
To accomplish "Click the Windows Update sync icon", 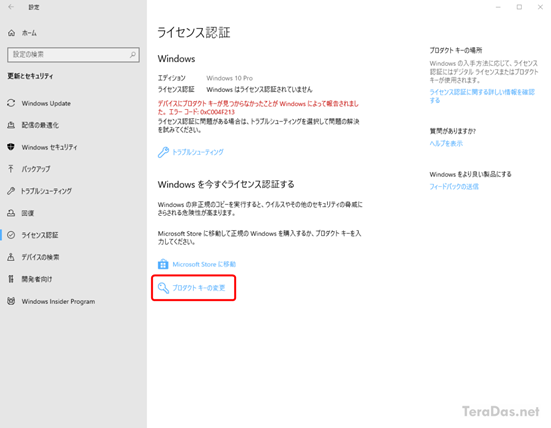I will click(11, 103).
